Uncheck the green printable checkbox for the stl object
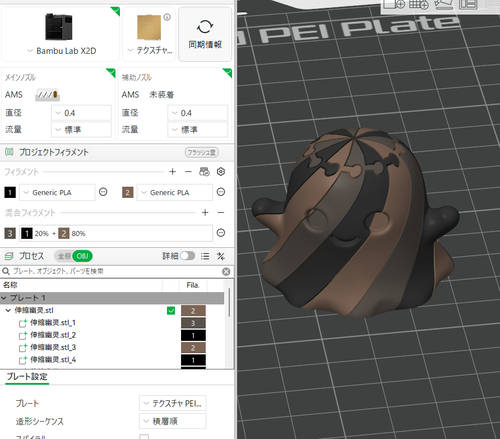 171,311
